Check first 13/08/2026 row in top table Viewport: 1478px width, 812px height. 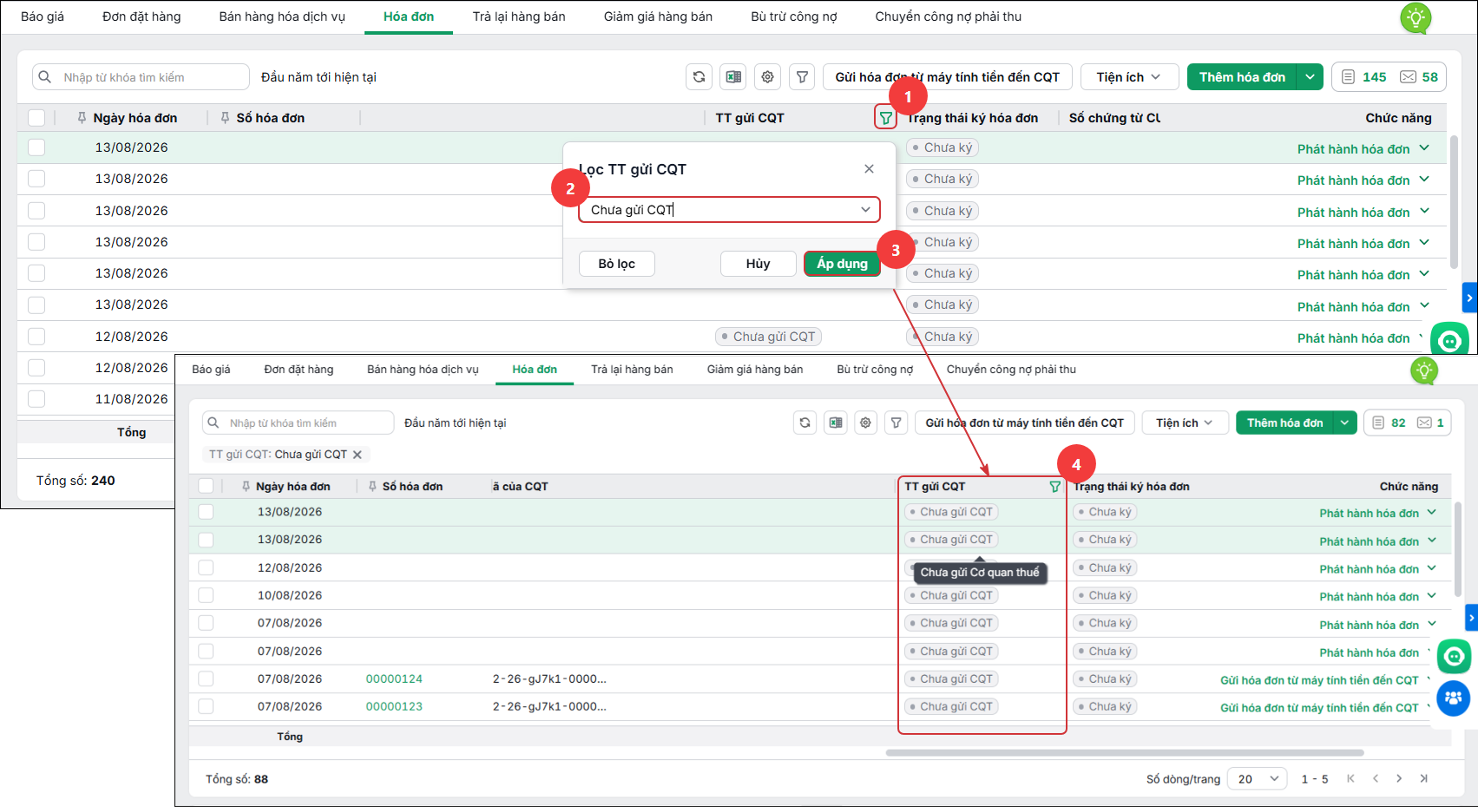(36, 147)
